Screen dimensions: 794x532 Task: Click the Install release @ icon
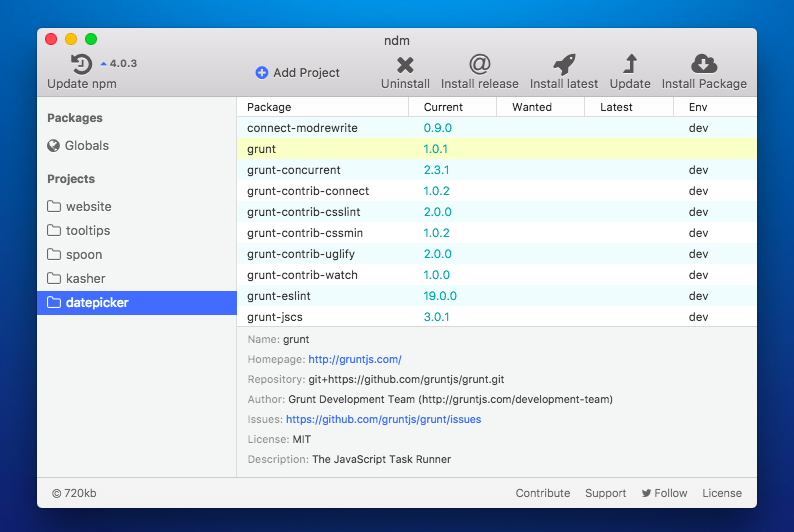[x=480, y=64]
